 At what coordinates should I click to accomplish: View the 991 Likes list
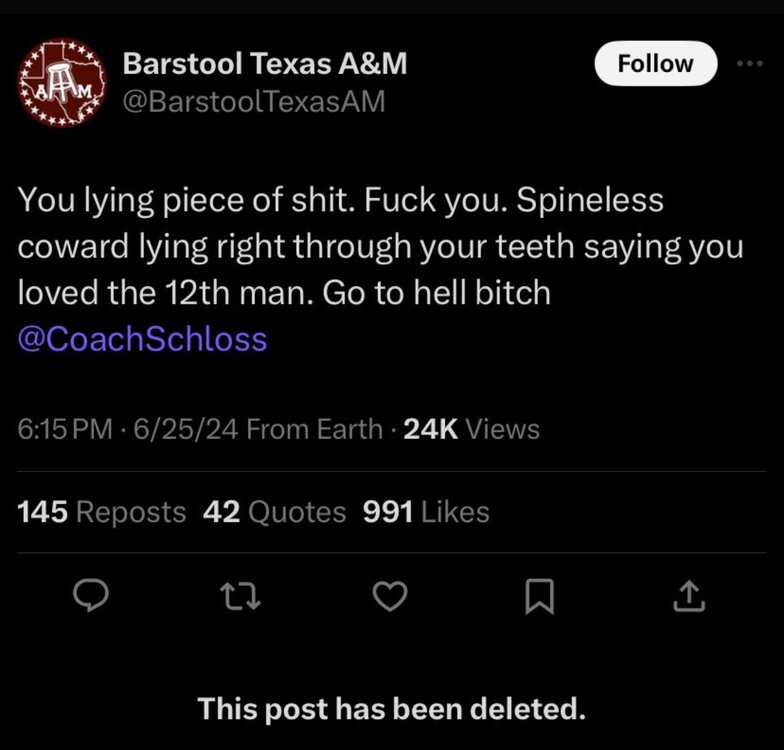[x=426, y=512]
